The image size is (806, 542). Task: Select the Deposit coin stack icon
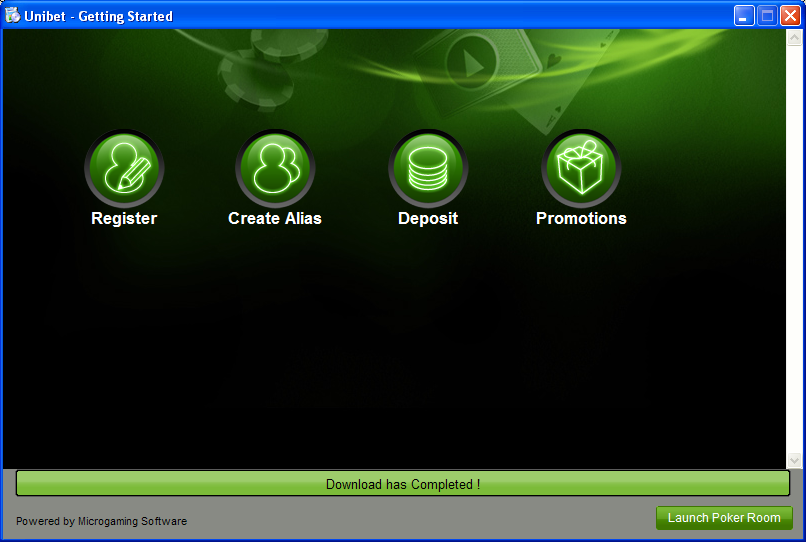[428, 168]
